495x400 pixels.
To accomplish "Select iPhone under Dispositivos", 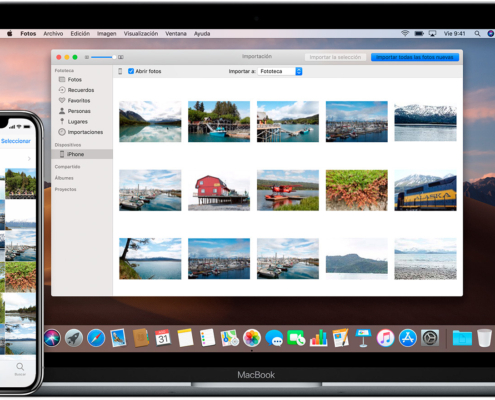I will 82,154.
